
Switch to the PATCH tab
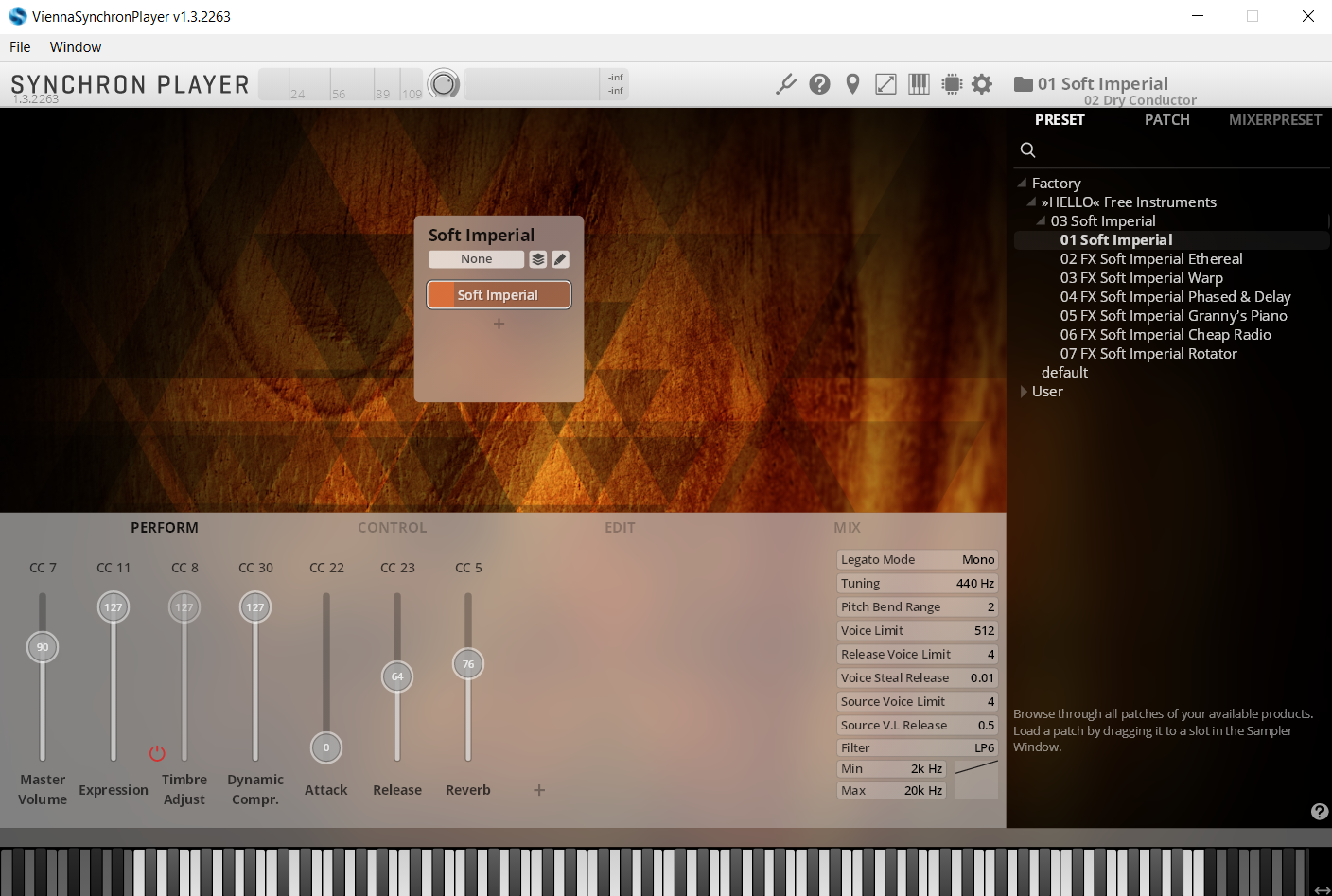pyautogui.click(x=1167, y=120)
